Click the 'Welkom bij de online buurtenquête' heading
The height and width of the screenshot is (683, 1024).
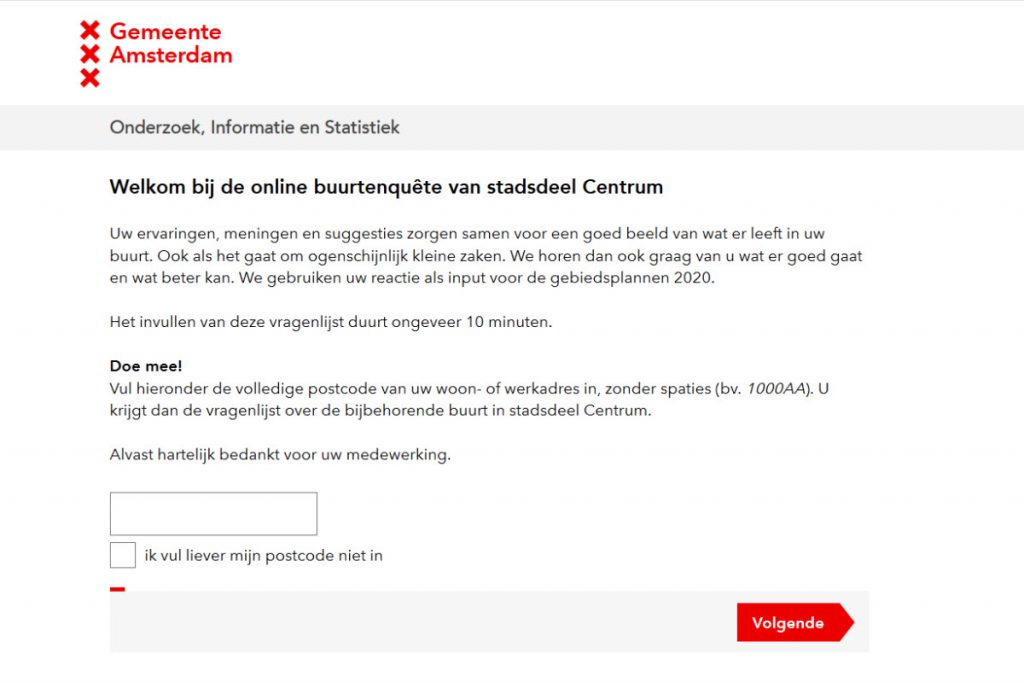387,187
